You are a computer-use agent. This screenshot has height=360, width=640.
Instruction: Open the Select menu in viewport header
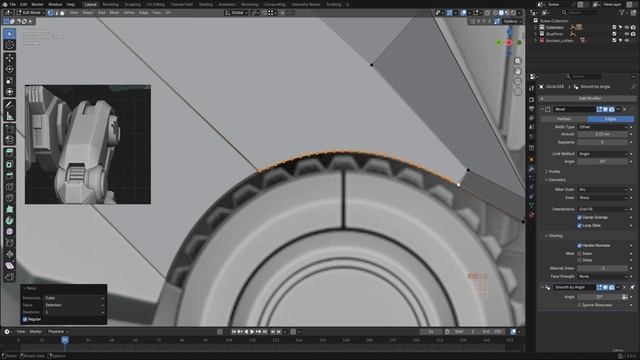click(88, 13)
